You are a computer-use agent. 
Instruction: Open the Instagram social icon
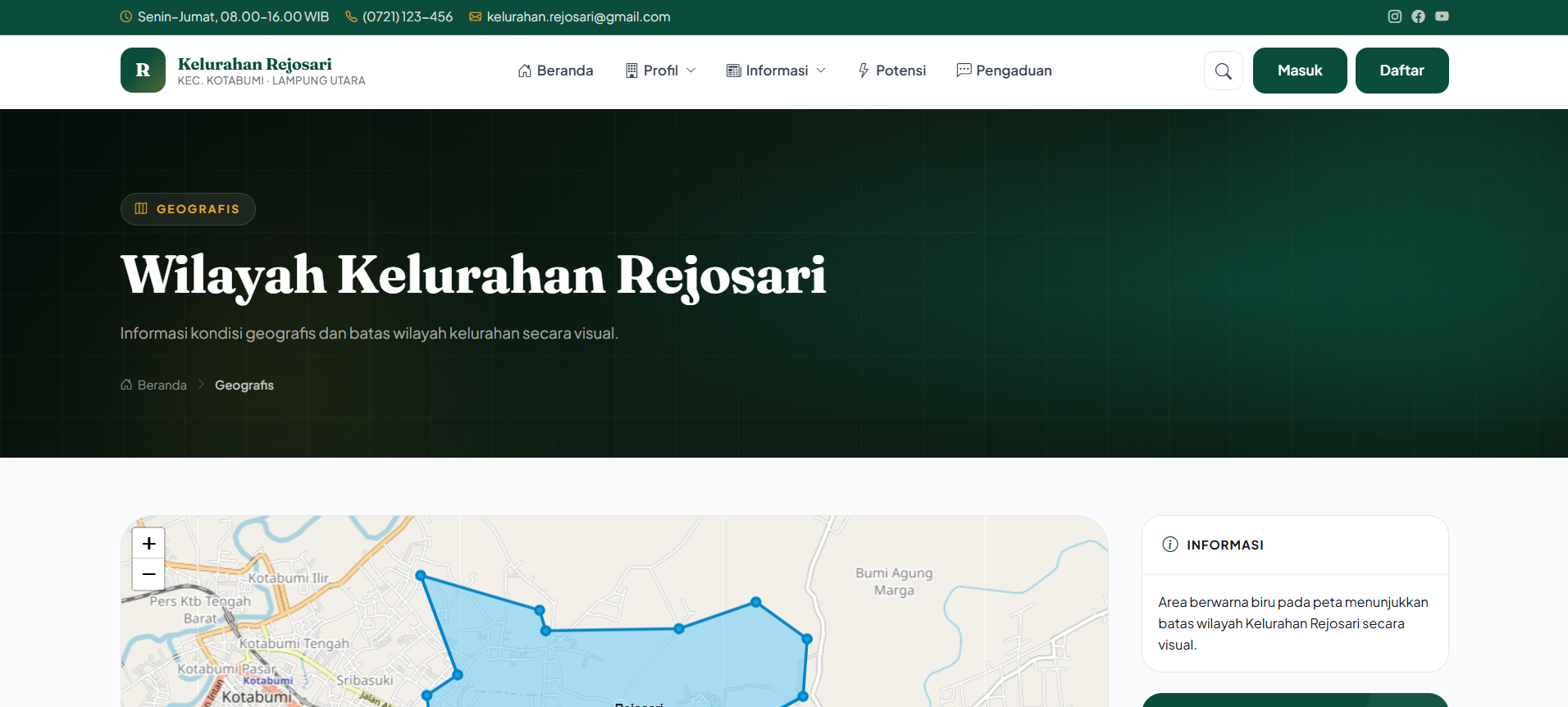(x=1394, y=16)
